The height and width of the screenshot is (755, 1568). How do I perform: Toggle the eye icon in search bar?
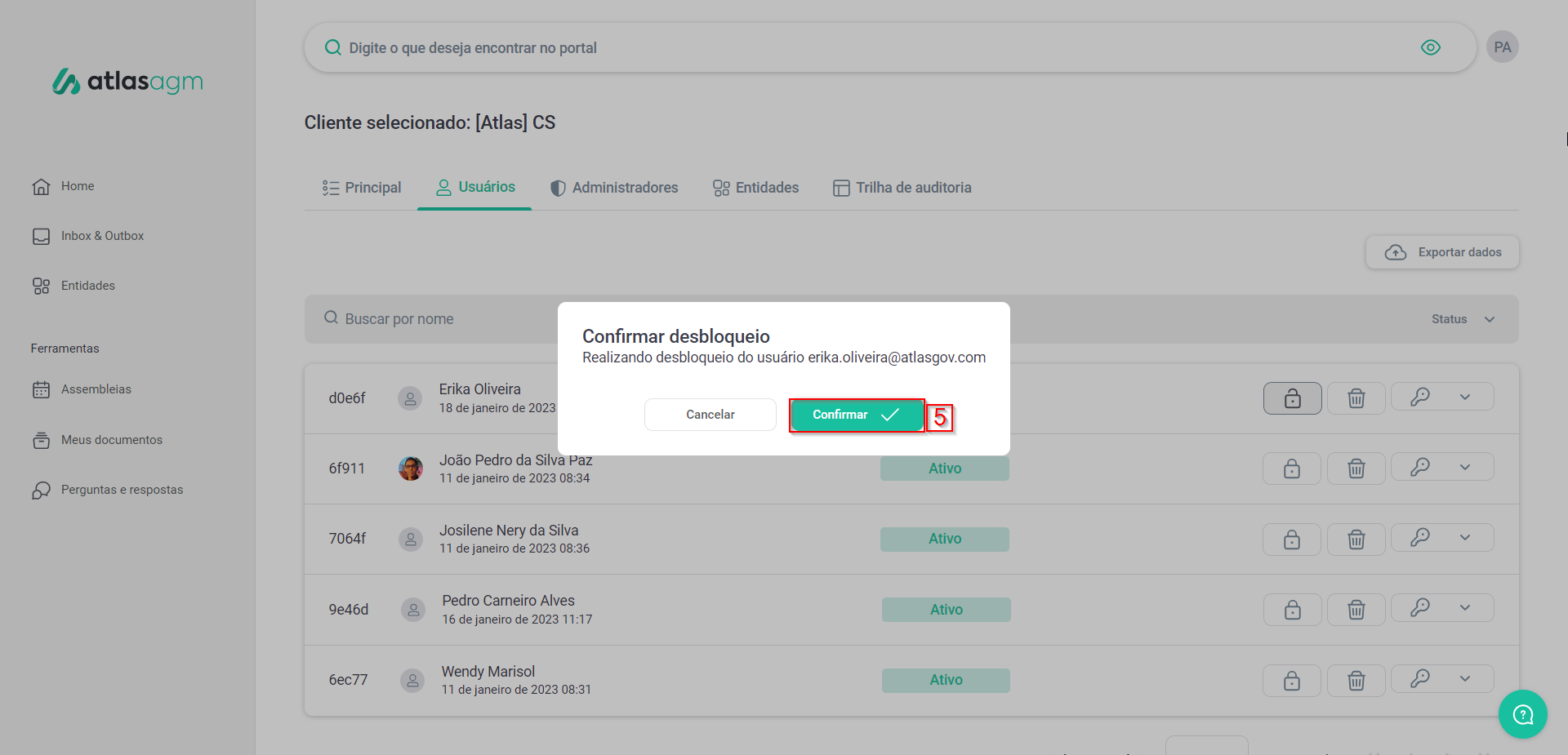(x=1430, y=47)
